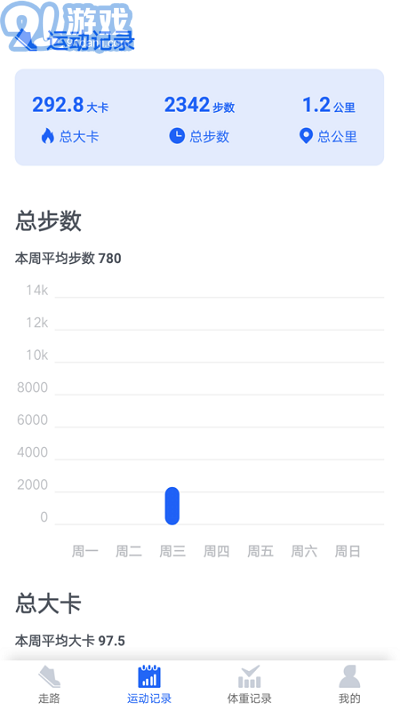Tap the 本周平均步数 780 text
The height and width of the screenshot is (711, 400).
(68, 258)
